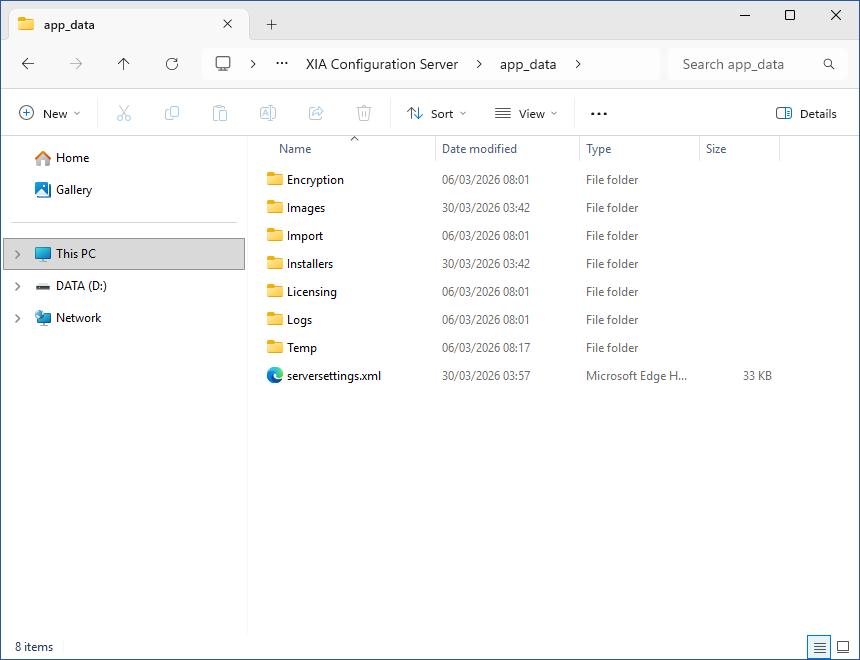Navigate back using the back arrow
Viewport: 860px width, 660px height.
coord(28,64)
